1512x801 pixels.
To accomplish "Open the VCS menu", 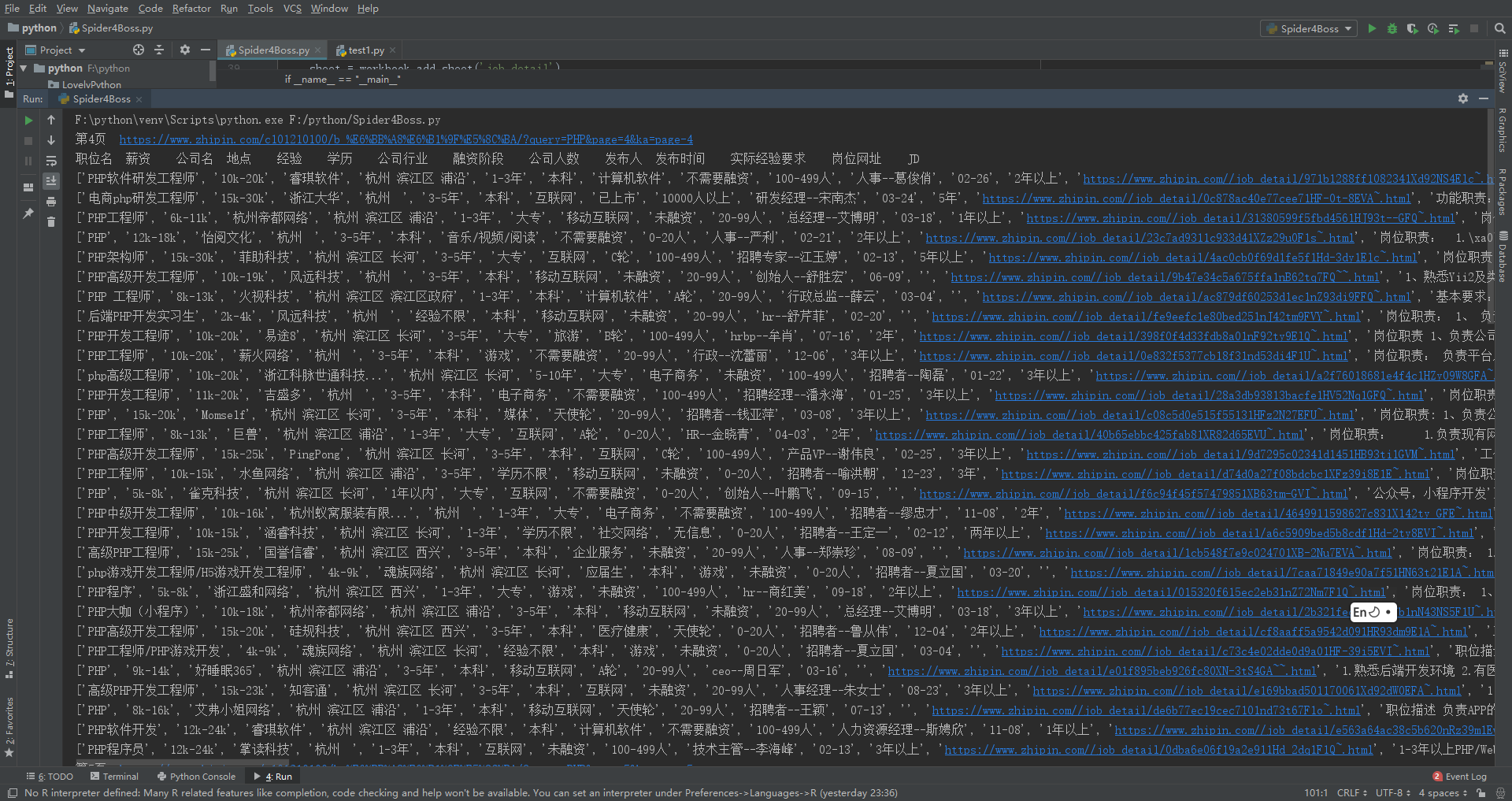I will click(x=292, y=8).
